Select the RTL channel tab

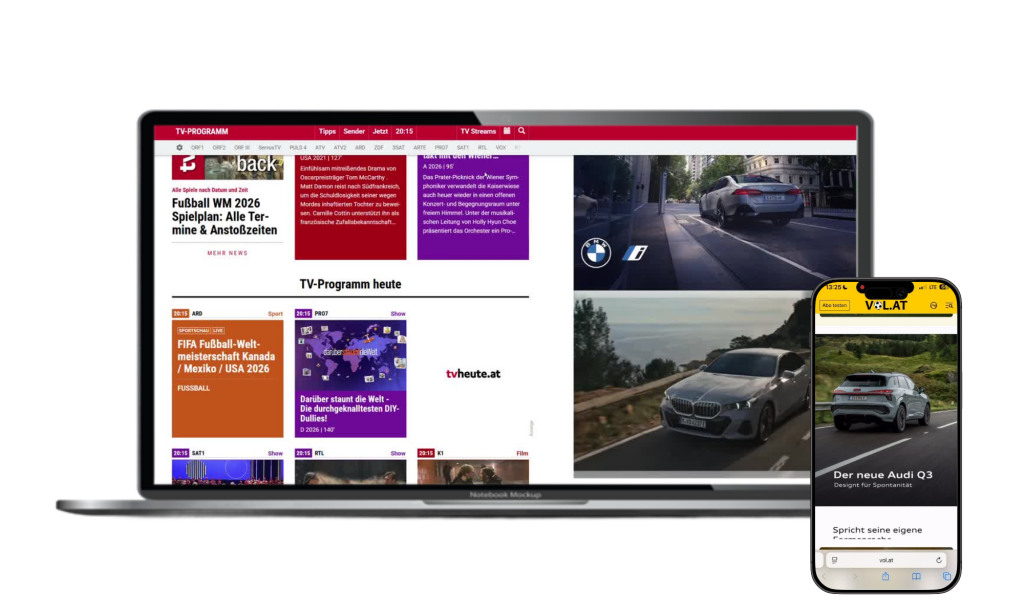tap(482, 148)
